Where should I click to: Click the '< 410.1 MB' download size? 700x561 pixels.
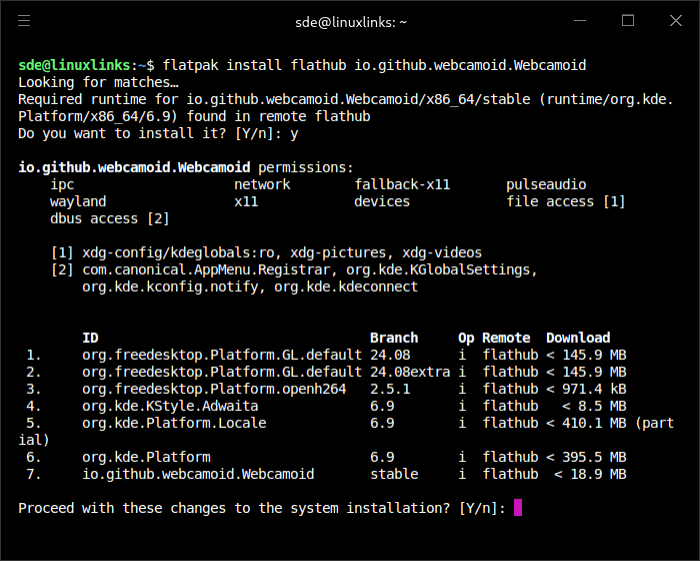coord(586,423)
